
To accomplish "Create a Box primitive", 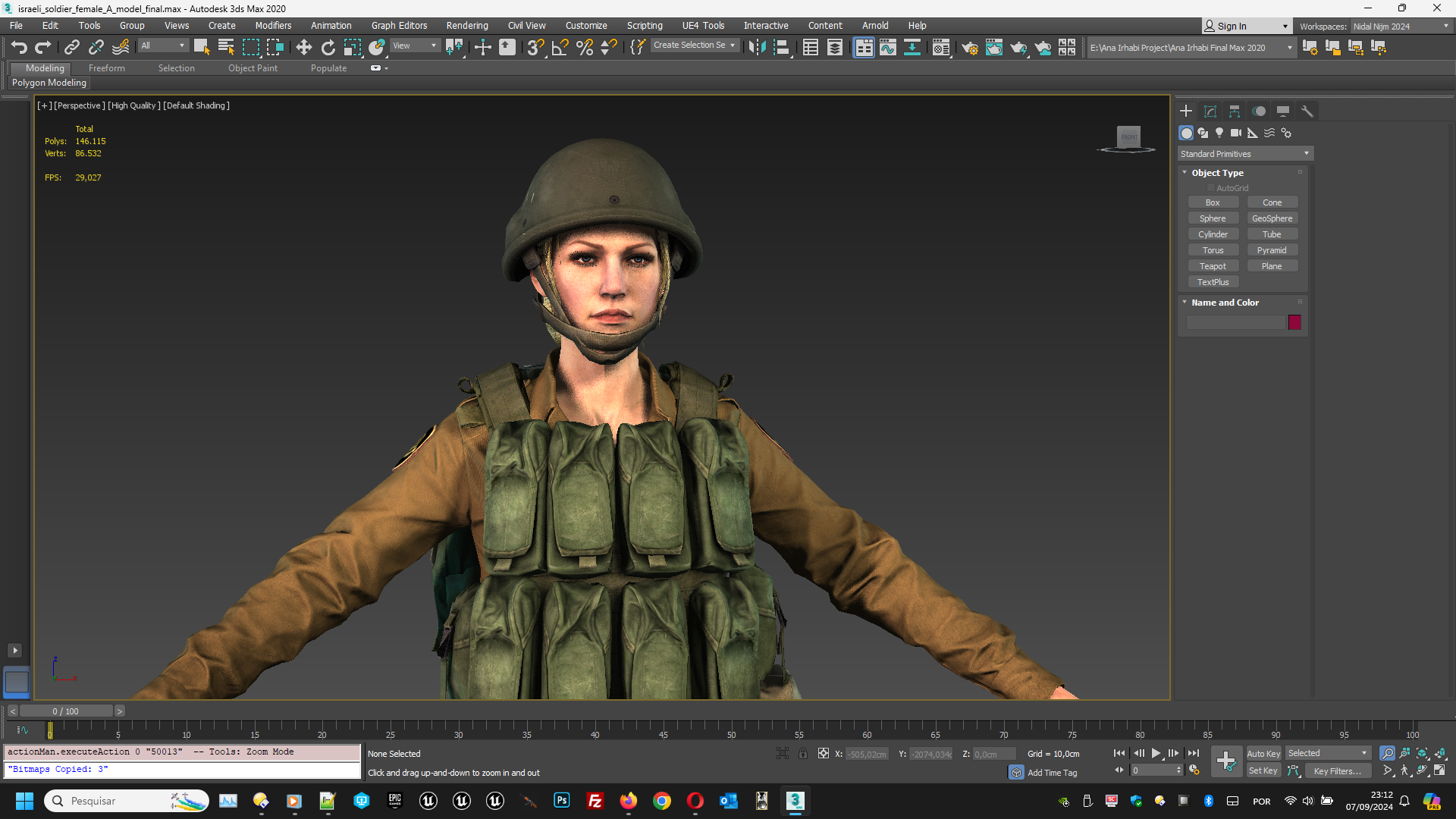I will (x=1213, y=202).
